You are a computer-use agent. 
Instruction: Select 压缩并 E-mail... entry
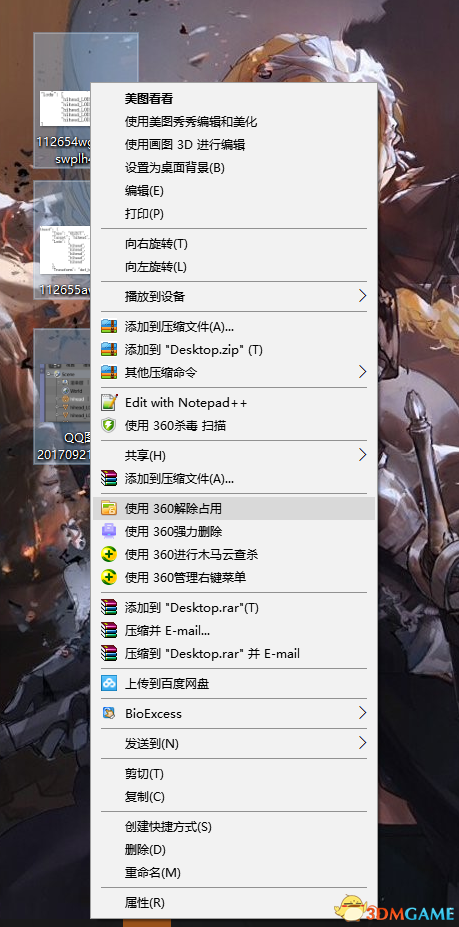pos(234,630)
